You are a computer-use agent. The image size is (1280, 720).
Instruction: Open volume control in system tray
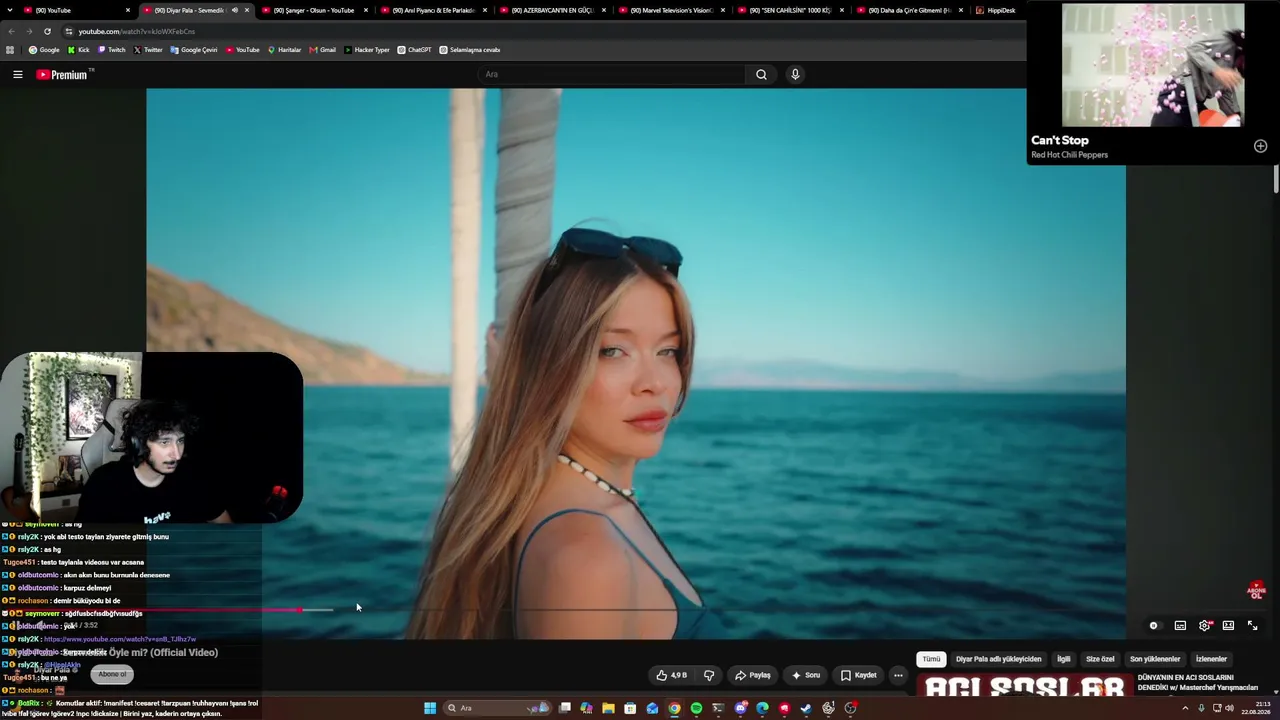click(1229, 708)
